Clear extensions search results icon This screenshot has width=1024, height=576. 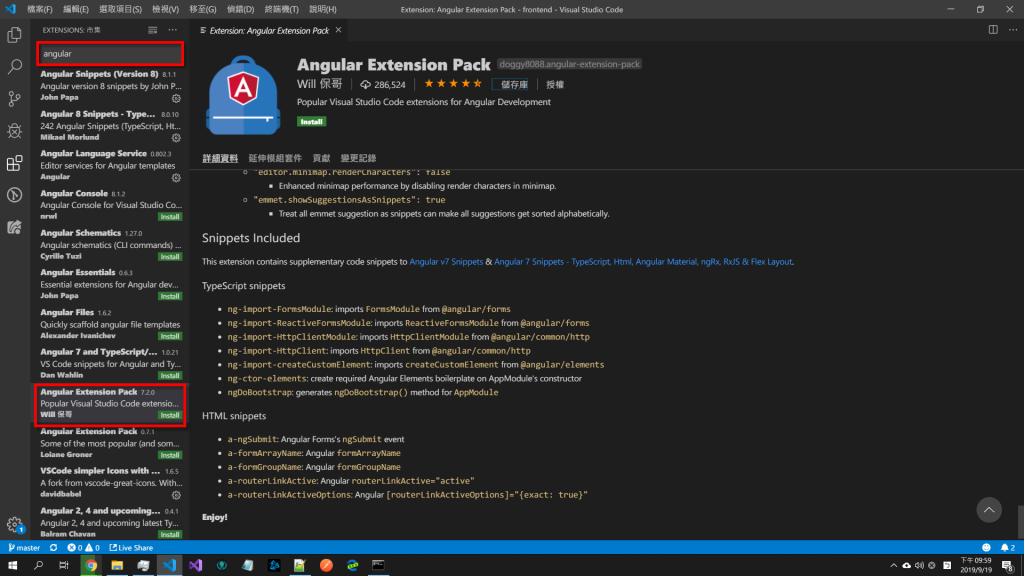(x=152, y=30)
